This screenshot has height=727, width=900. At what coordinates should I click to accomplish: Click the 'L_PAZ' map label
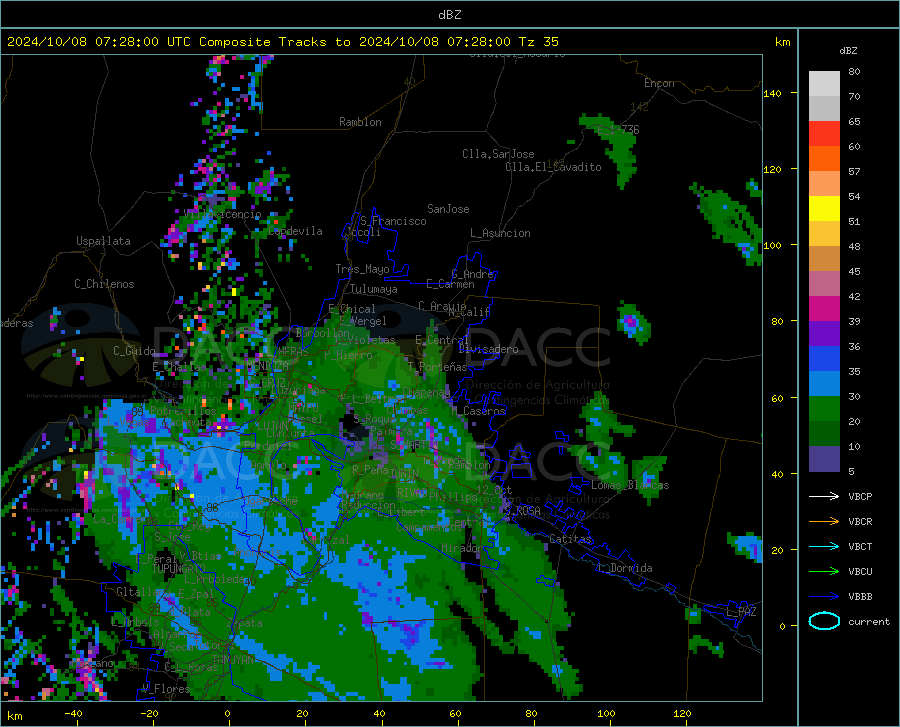(x=741, y=612)
